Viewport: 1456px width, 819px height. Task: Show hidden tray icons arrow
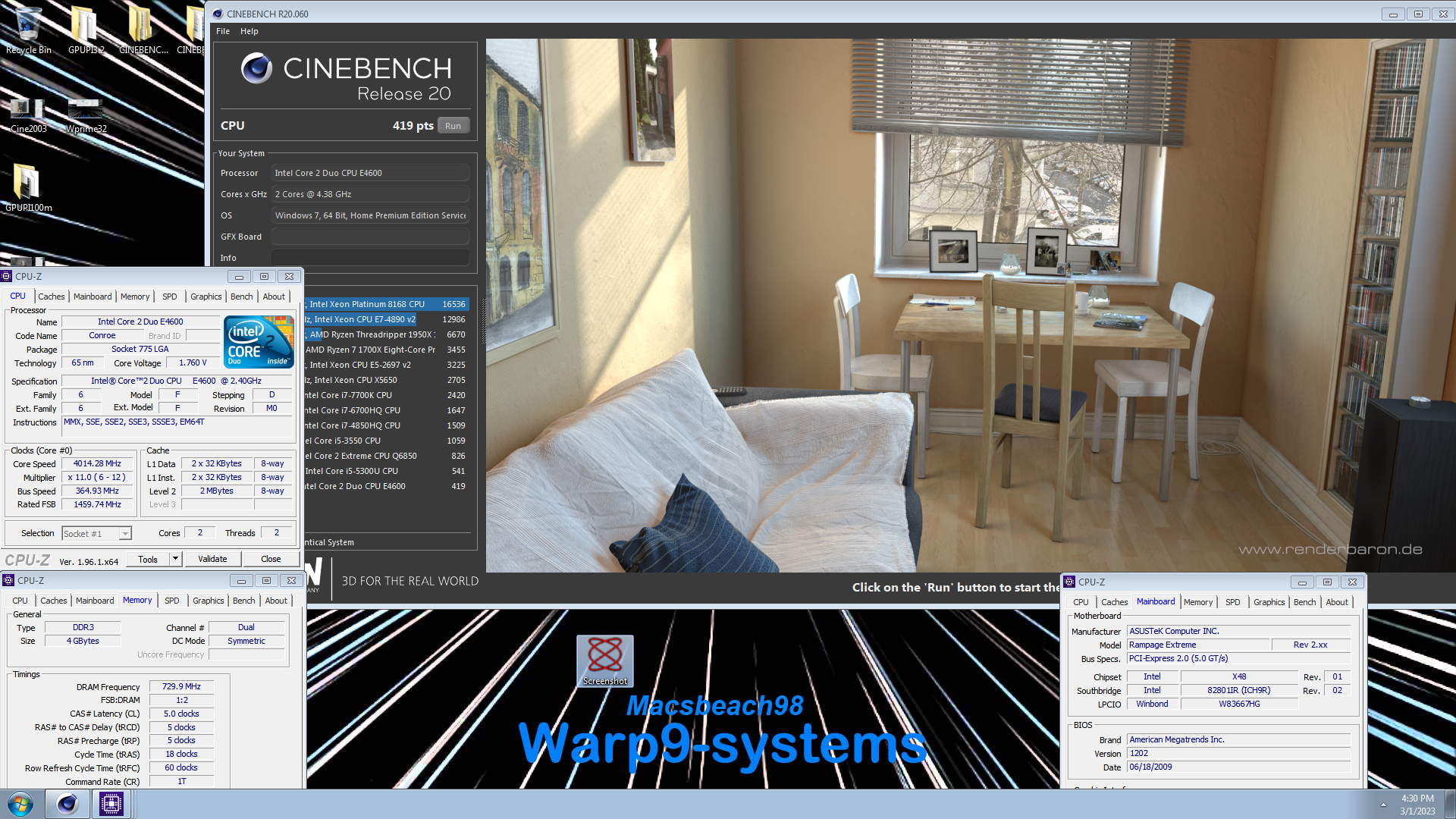click(x=1383, y=805)
